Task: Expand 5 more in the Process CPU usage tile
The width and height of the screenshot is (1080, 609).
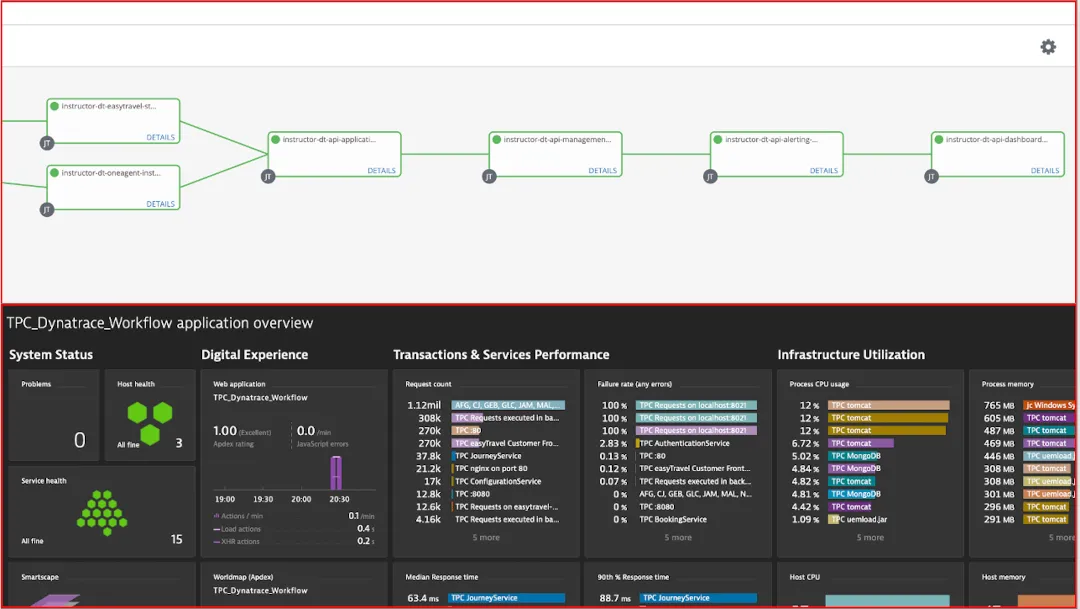Action: 870,537
